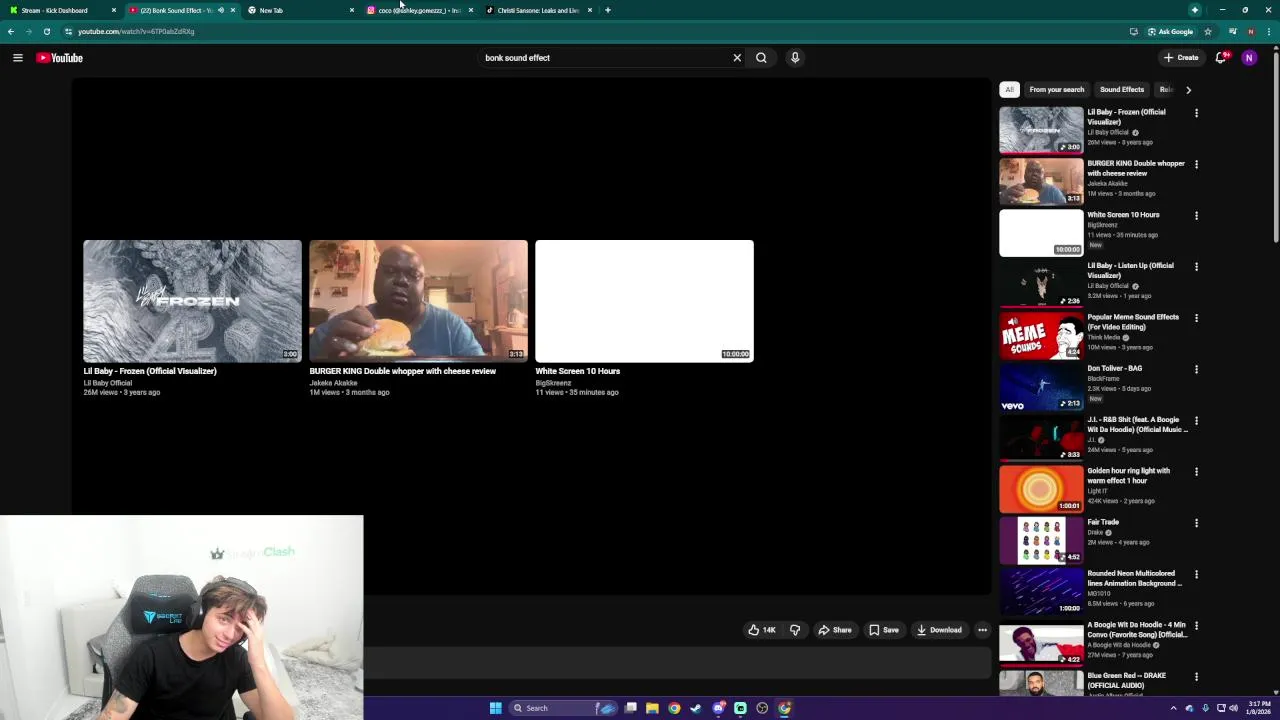Play the White Screen 10 Hours end-screen thumbnail
Viewport: 1280px width, 720px height.
click(644, 301)
